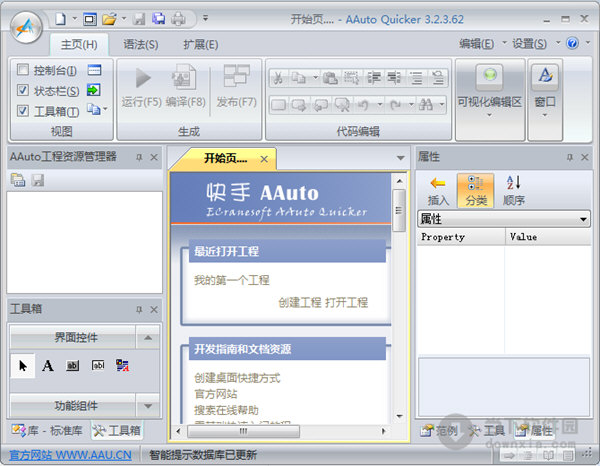Click the 创建工程 link
Viewport: 600px width, 466px height.
point(300,303)
